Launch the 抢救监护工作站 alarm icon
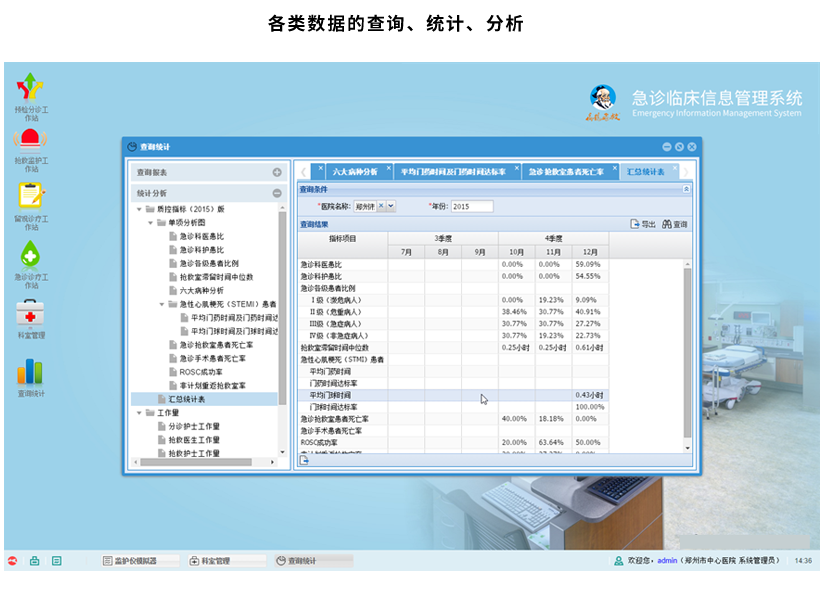Image resolution: width=827 pixels, height=594 pixels. point(32,140)
